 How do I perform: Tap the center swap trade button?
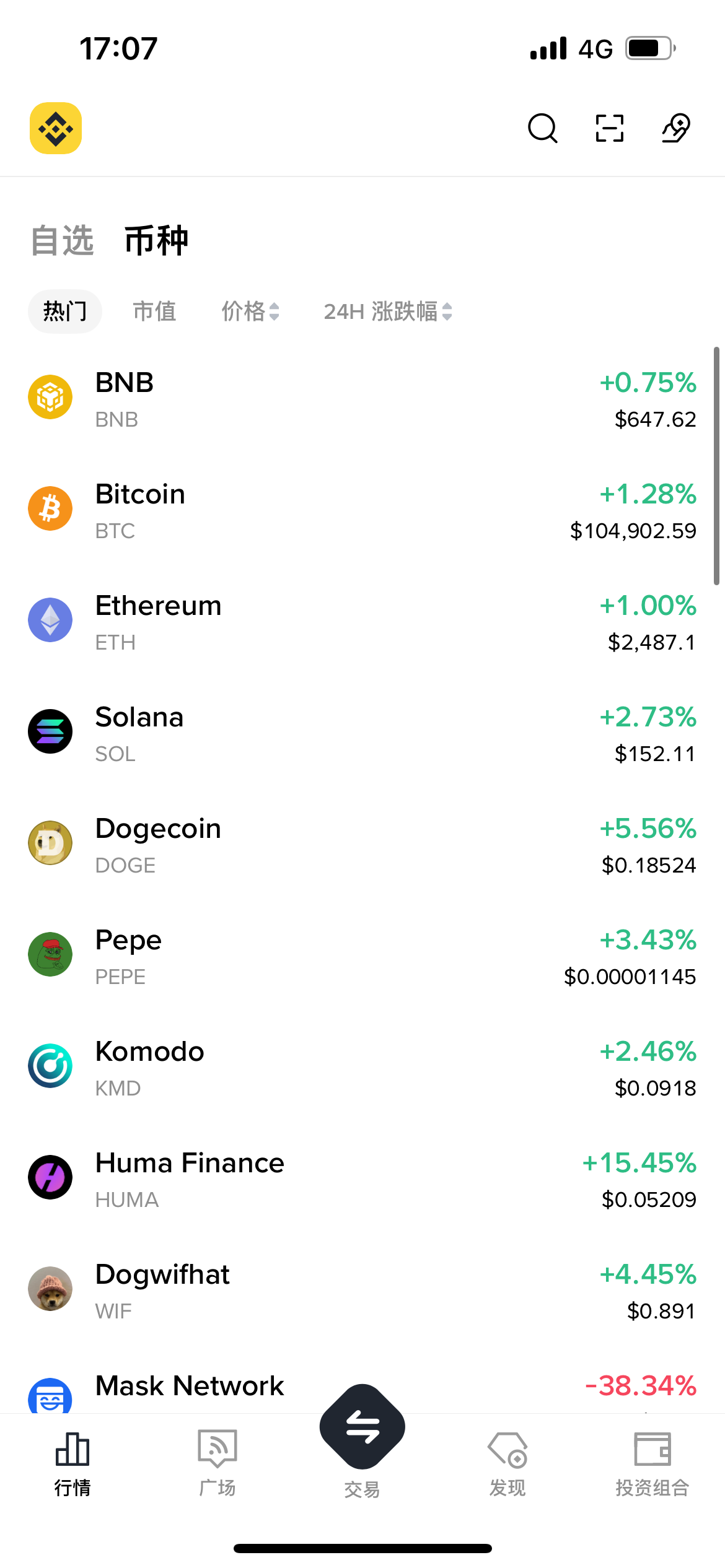(362, 1426)
